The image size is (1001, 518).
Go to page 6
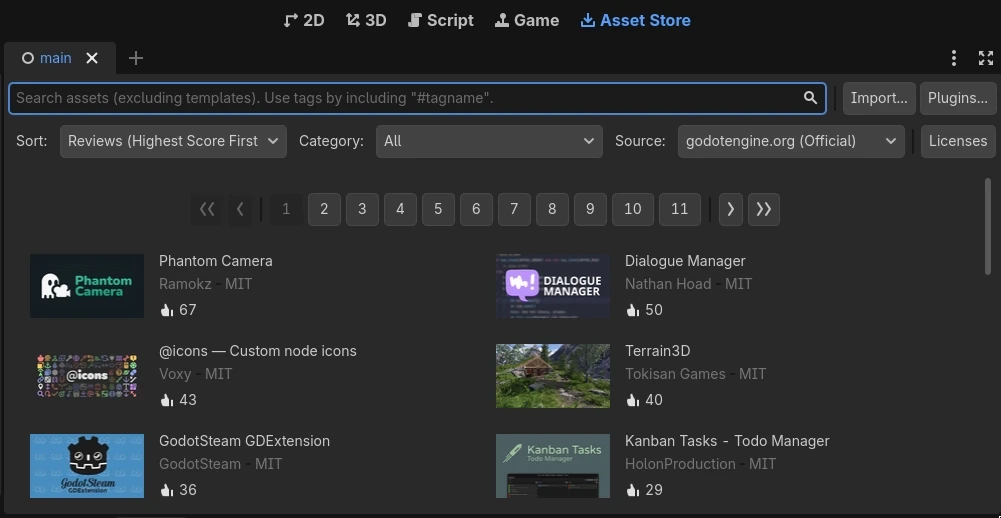point(476,209)
